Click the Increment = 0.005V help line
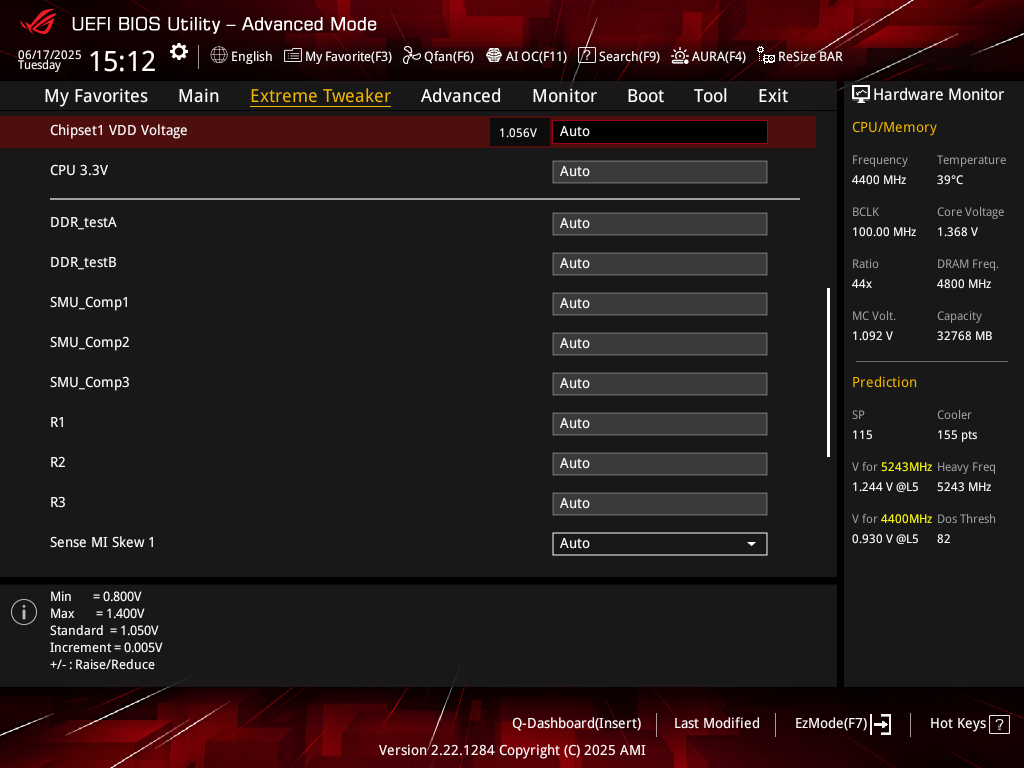The width and height of the screenshot is (1024, 768). tap(106, 647)
